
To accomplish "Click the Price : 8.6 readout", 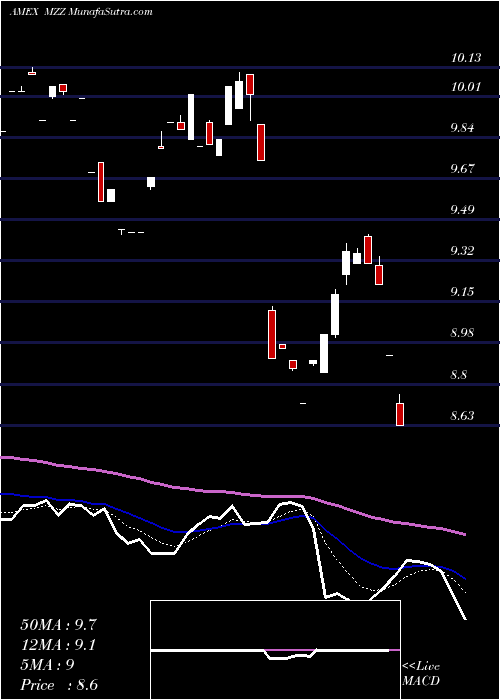I will point(59,685).
